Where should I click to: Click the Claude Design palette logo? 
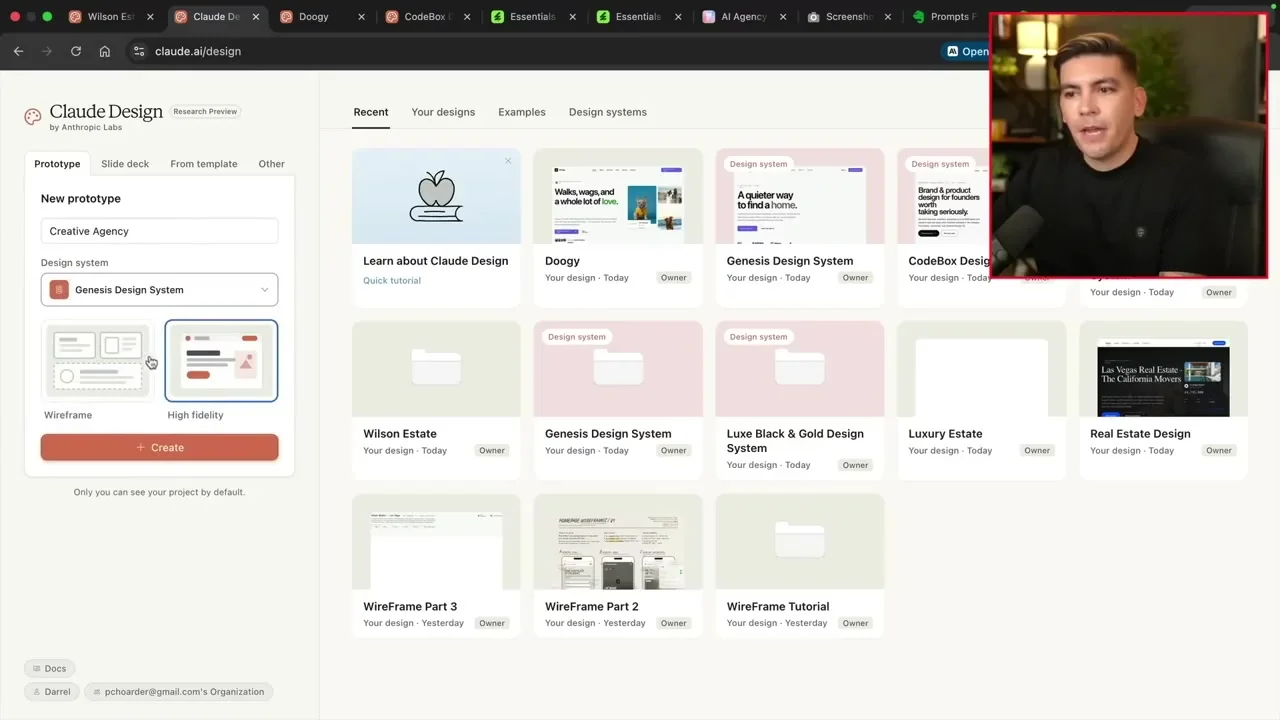[33, 117]
